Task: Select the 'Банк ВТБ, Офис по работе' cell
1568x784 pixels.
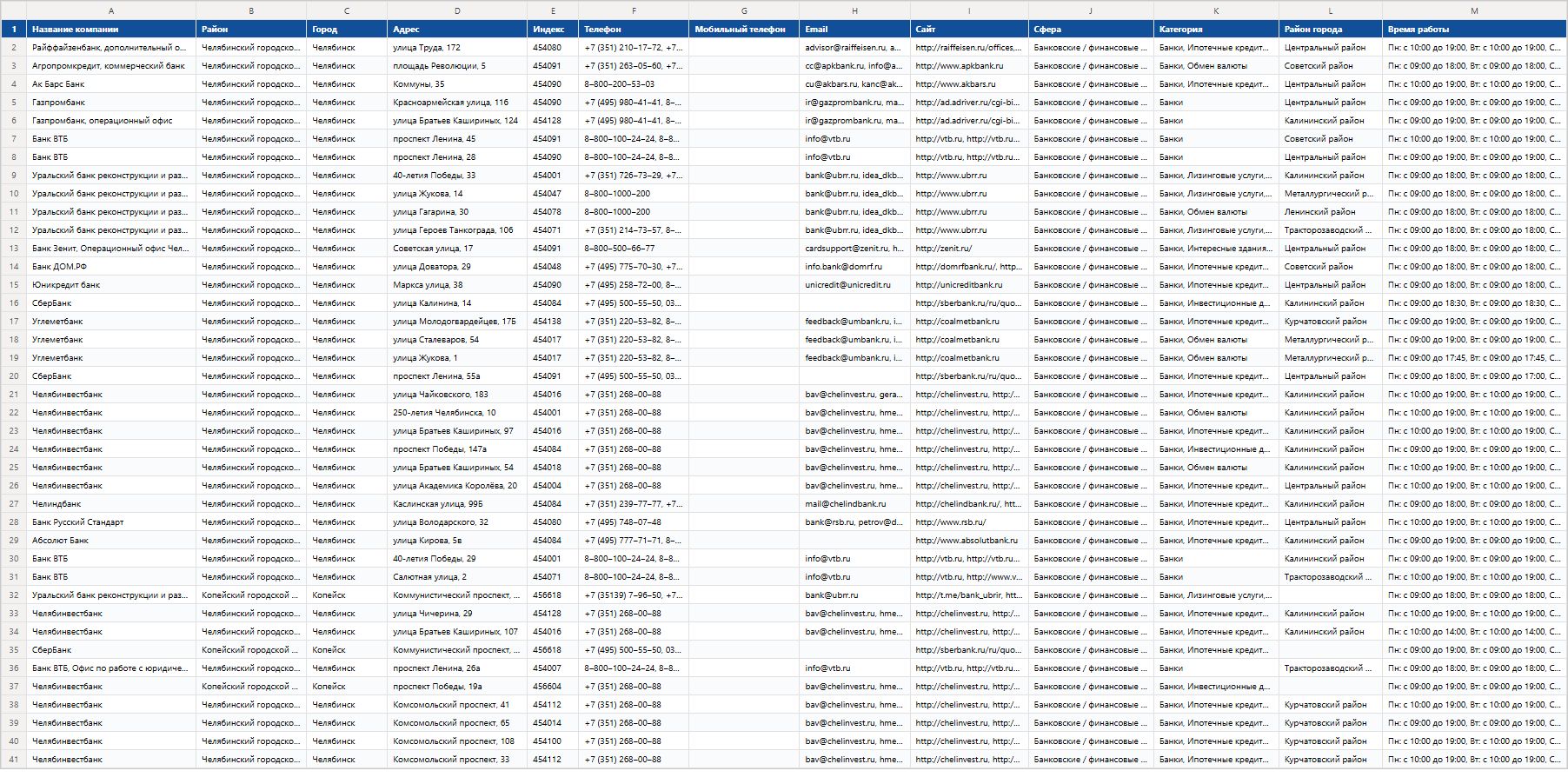Action: tap(111, 668)
